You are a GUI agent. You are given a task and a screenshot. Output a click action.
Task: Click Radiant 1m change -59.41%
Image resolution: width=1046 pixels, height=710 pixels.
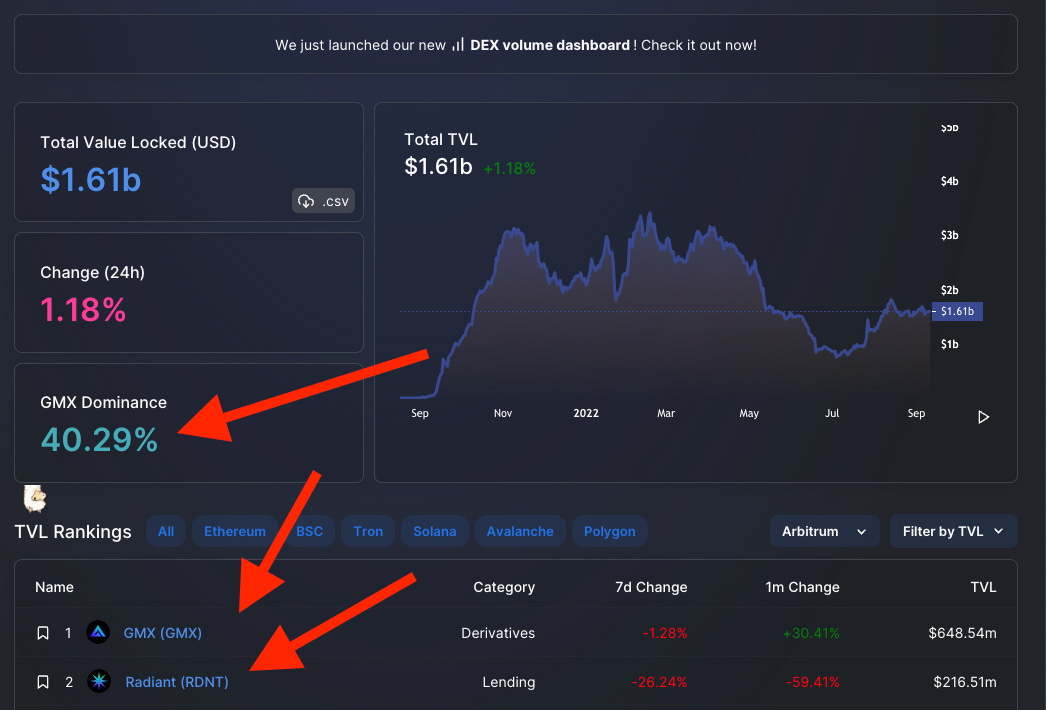[x=813, y=682]
